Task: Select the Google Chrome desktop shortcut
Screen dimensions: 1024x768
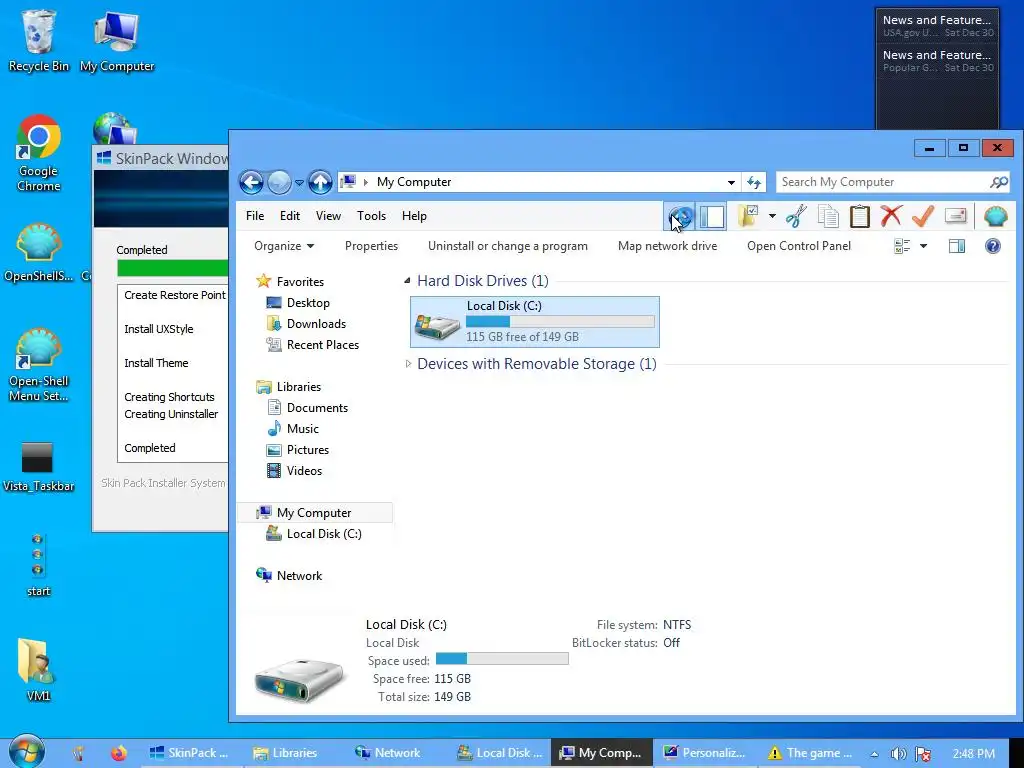Action: pos(39,153)
